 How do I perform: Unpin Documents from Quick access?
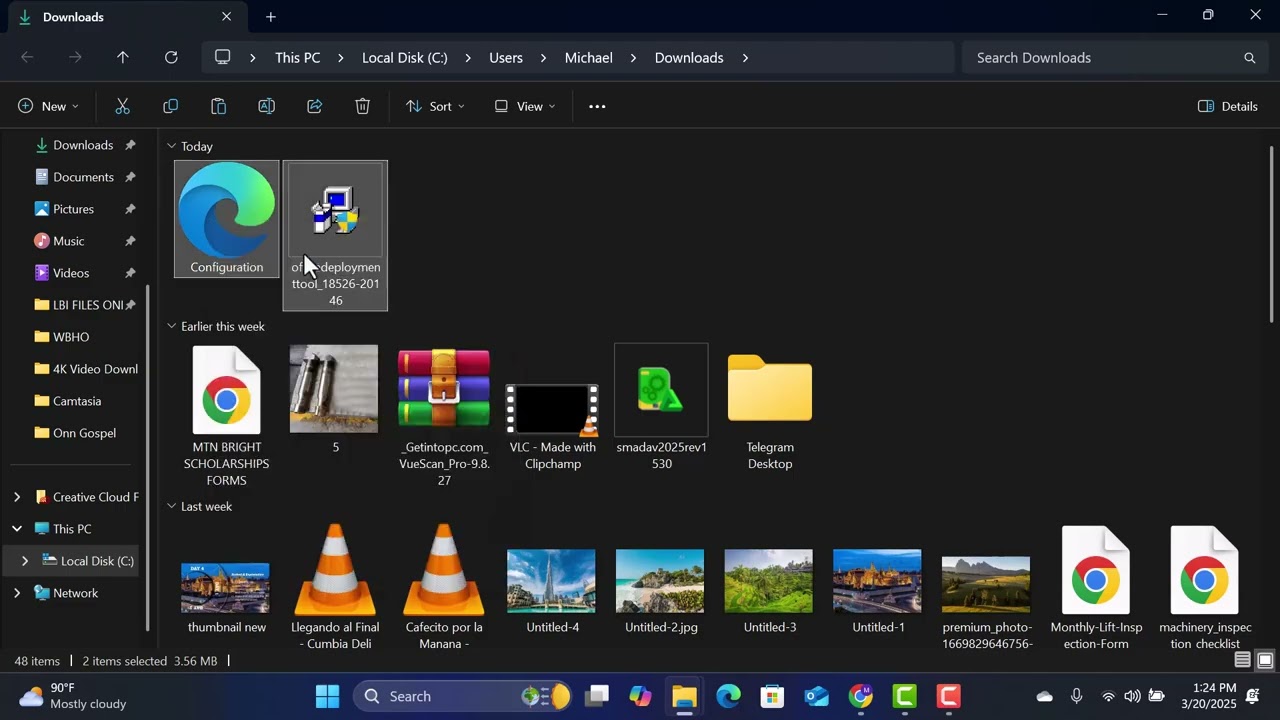(x=130, y=177)
